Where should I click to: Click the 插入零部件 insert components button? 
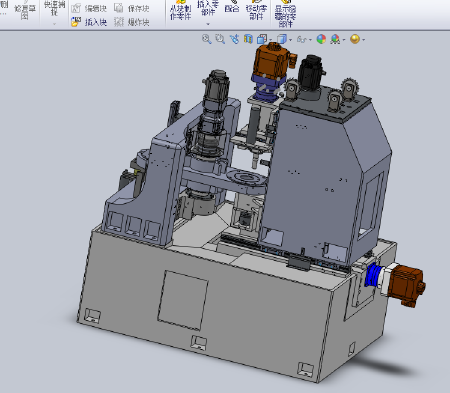coord(208,8)
